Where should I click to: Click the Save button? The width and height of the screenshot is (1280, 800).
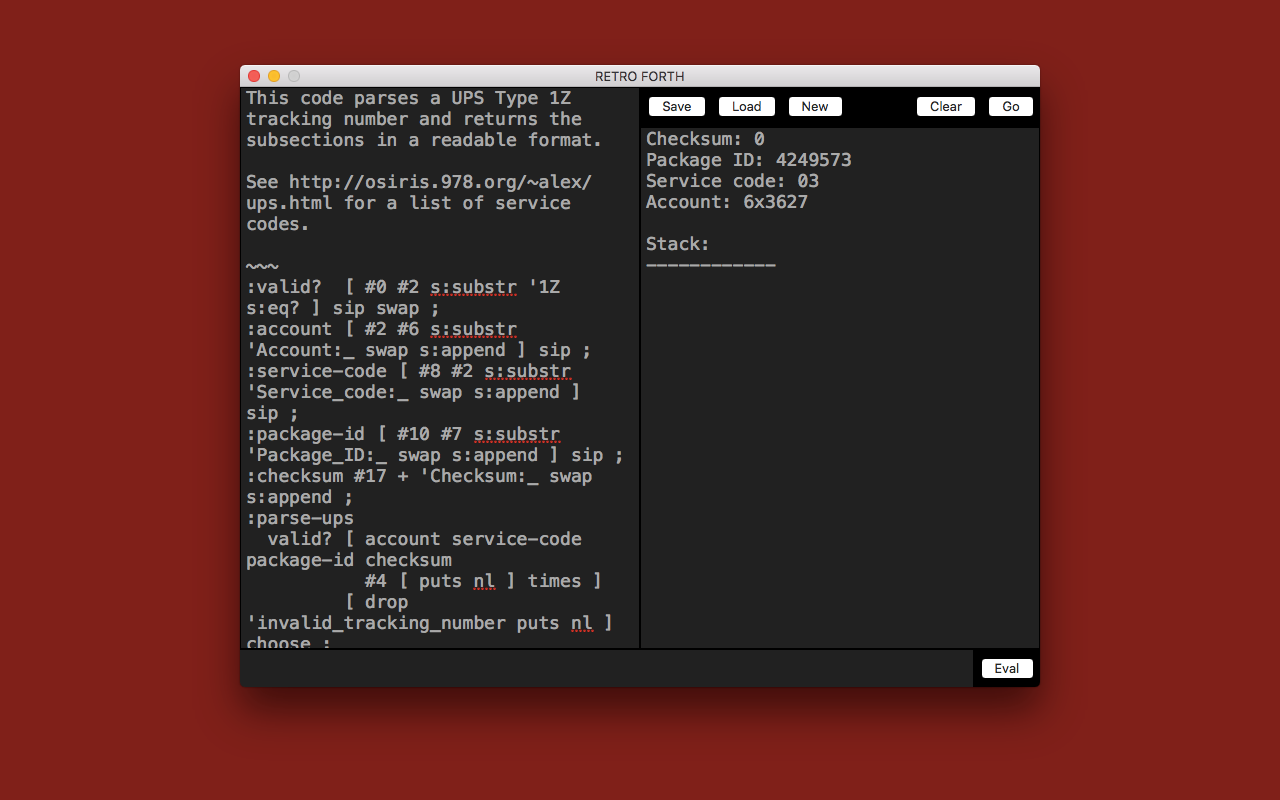pyautogui.click(x=677, y=107)
